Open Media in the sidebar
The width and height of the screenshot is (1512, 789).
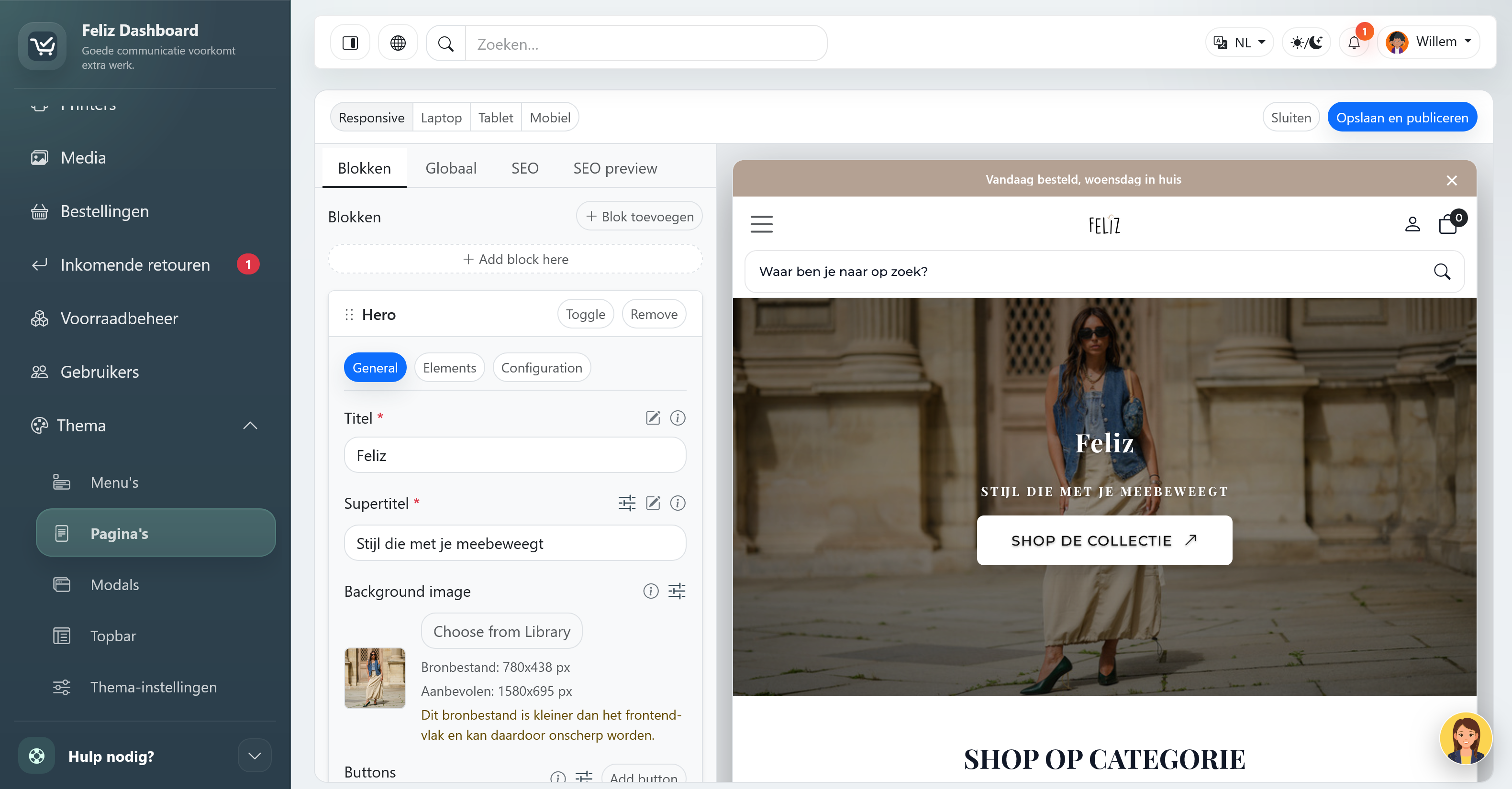83,157
